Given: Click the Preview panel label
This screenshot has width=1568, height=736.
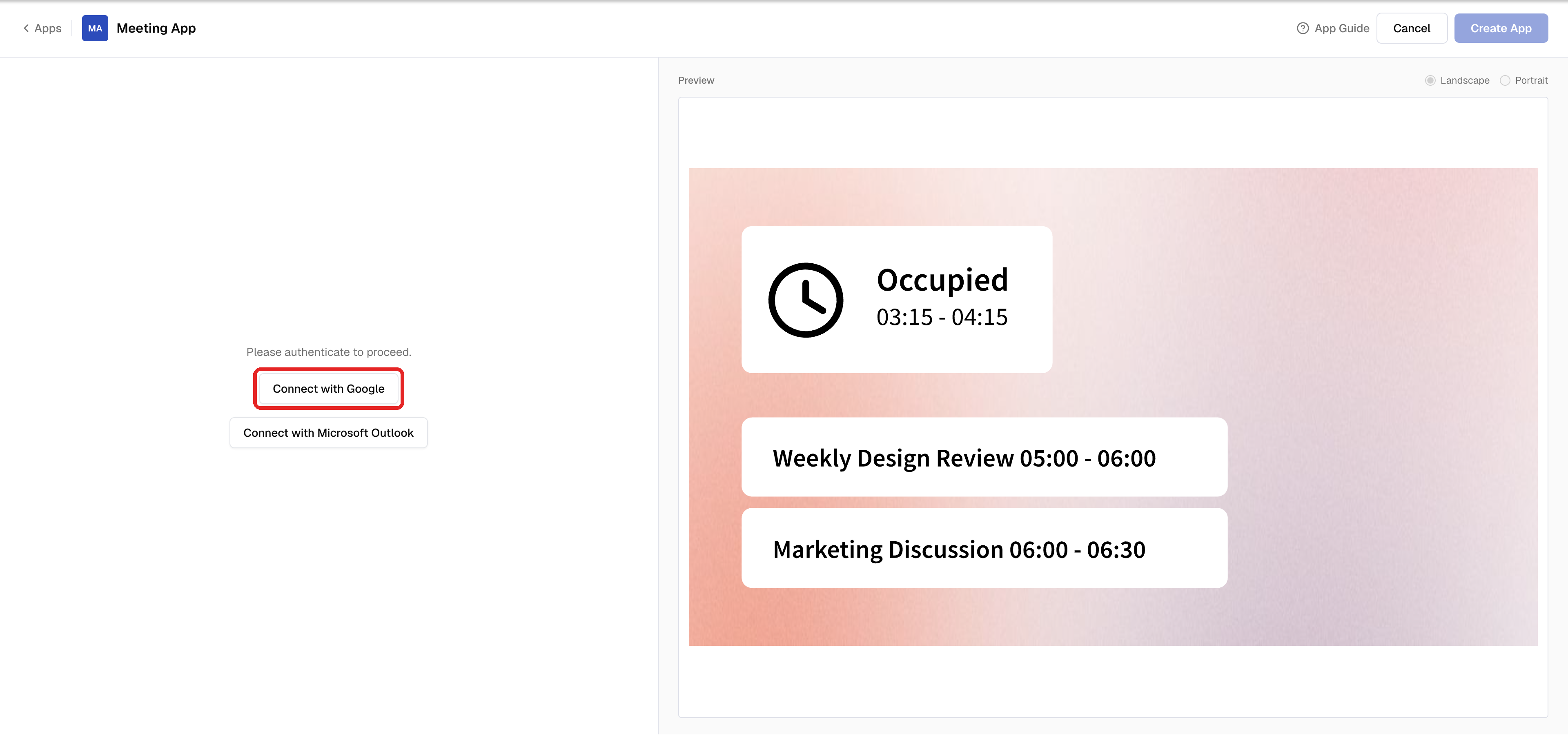Looking at the screenshot, I should [696, 80].
